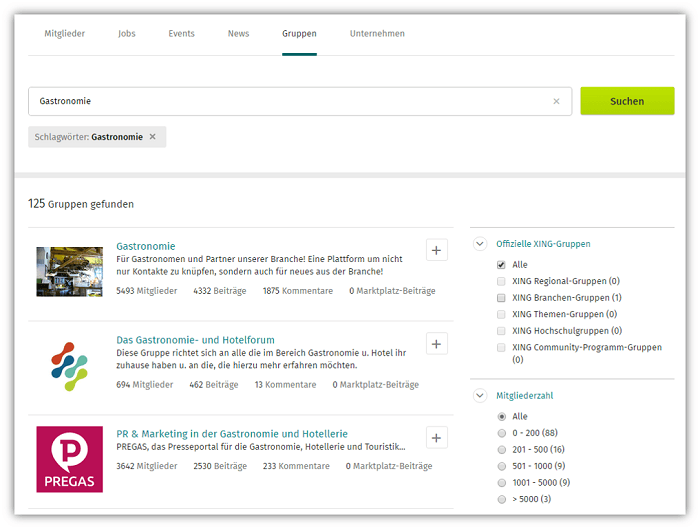Open PR & Marketing in der Gastronomie link

coord(232,434)
